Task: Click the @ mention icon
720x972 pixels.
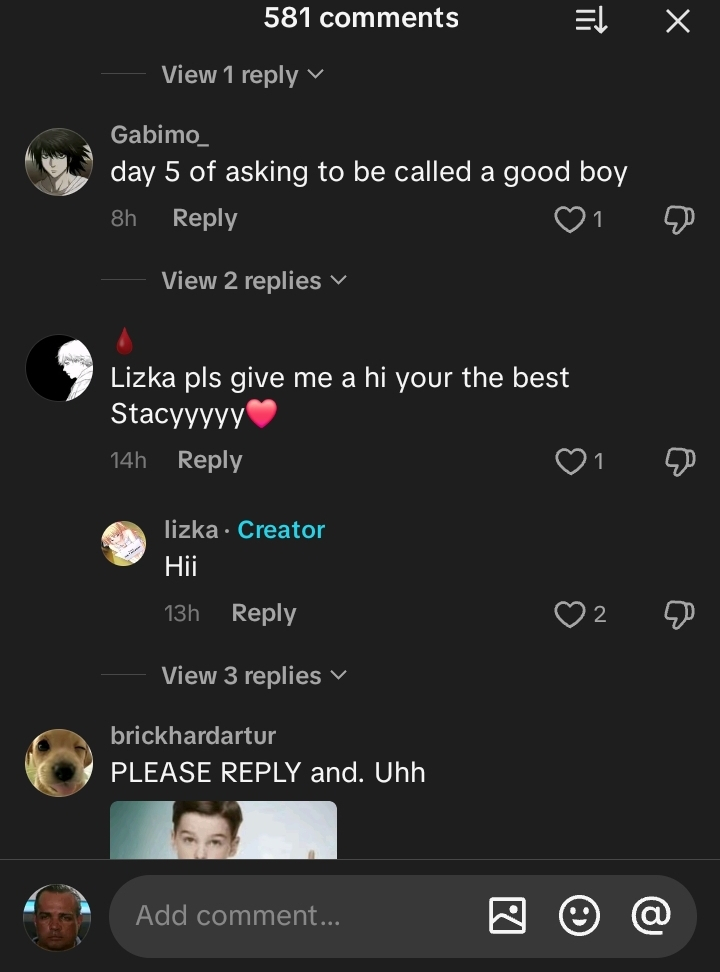Action: coord(651,915)
